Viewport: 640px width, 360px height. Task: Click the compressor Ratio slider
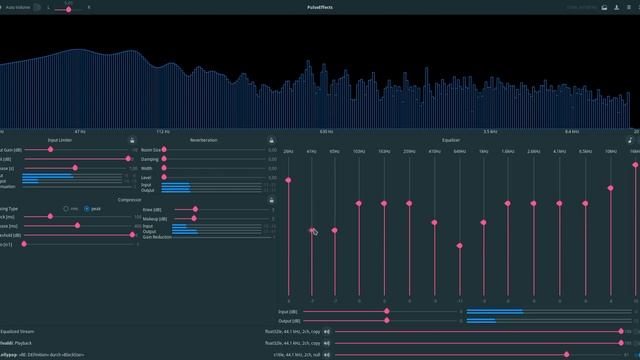78,244
